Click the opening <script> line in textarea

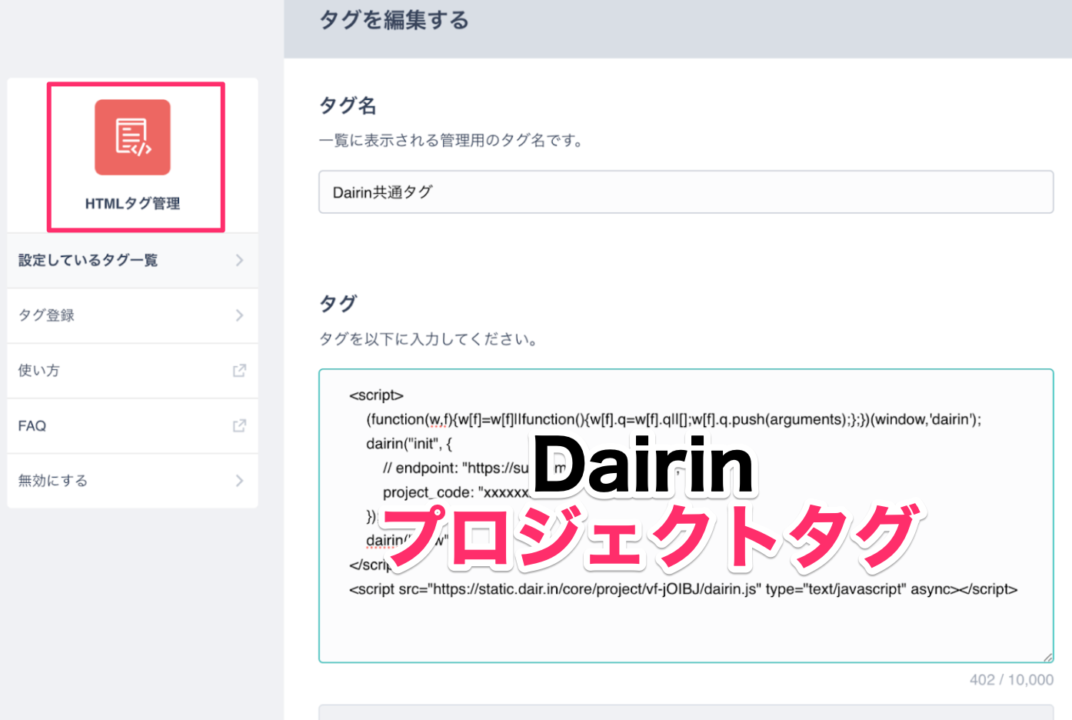[376, 395]
